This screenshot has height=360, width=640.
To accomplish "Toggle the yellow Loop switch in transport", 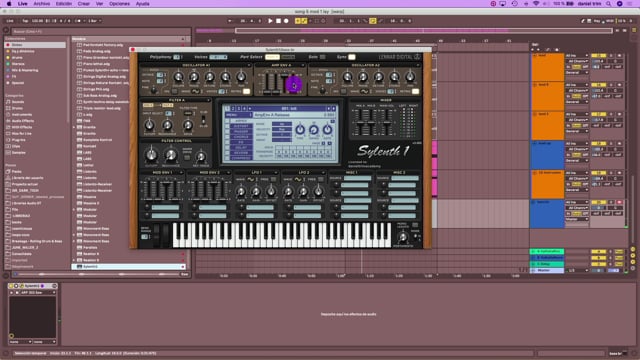I will coord(373,21).
